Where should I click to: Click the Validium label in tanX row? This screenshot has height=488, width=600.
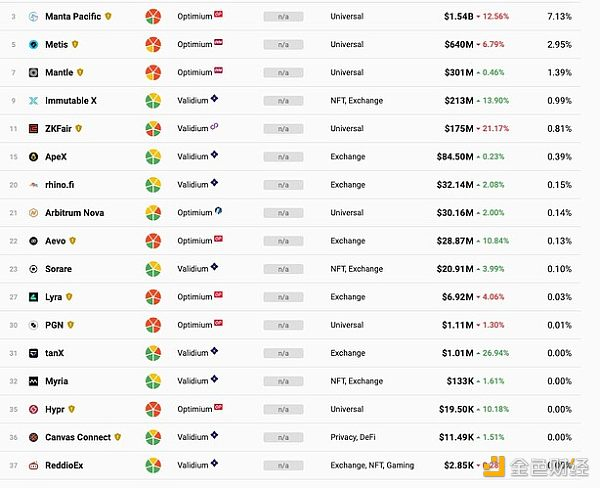coord(192,353)
